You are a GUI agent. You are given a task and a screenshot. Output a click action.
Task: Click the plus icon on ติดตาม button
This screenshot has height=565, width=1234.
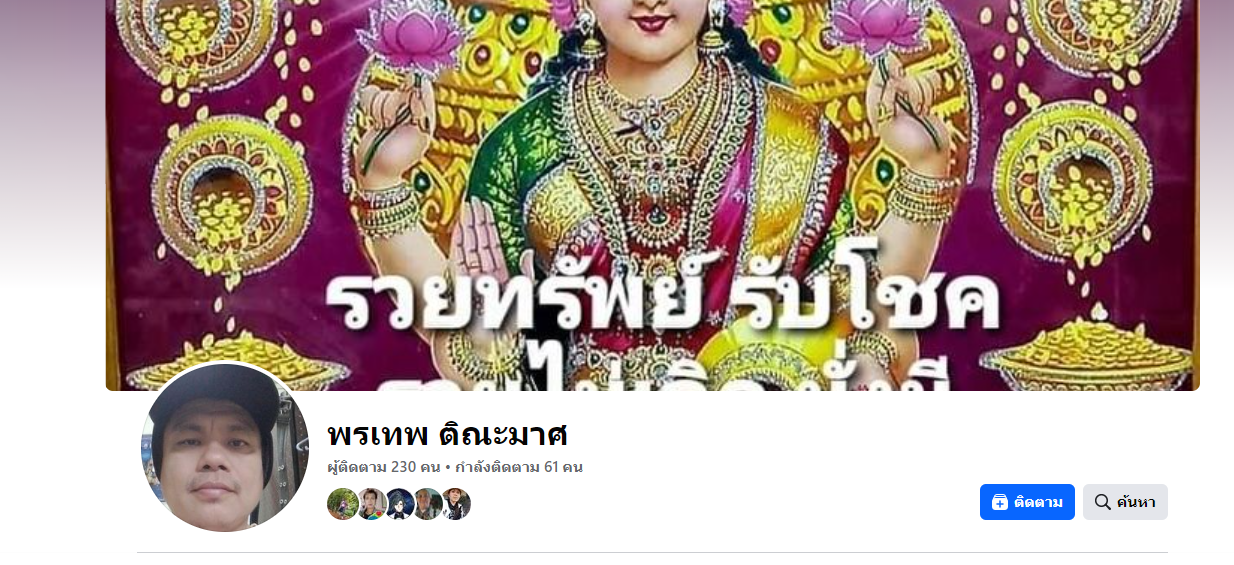point(999,502)
